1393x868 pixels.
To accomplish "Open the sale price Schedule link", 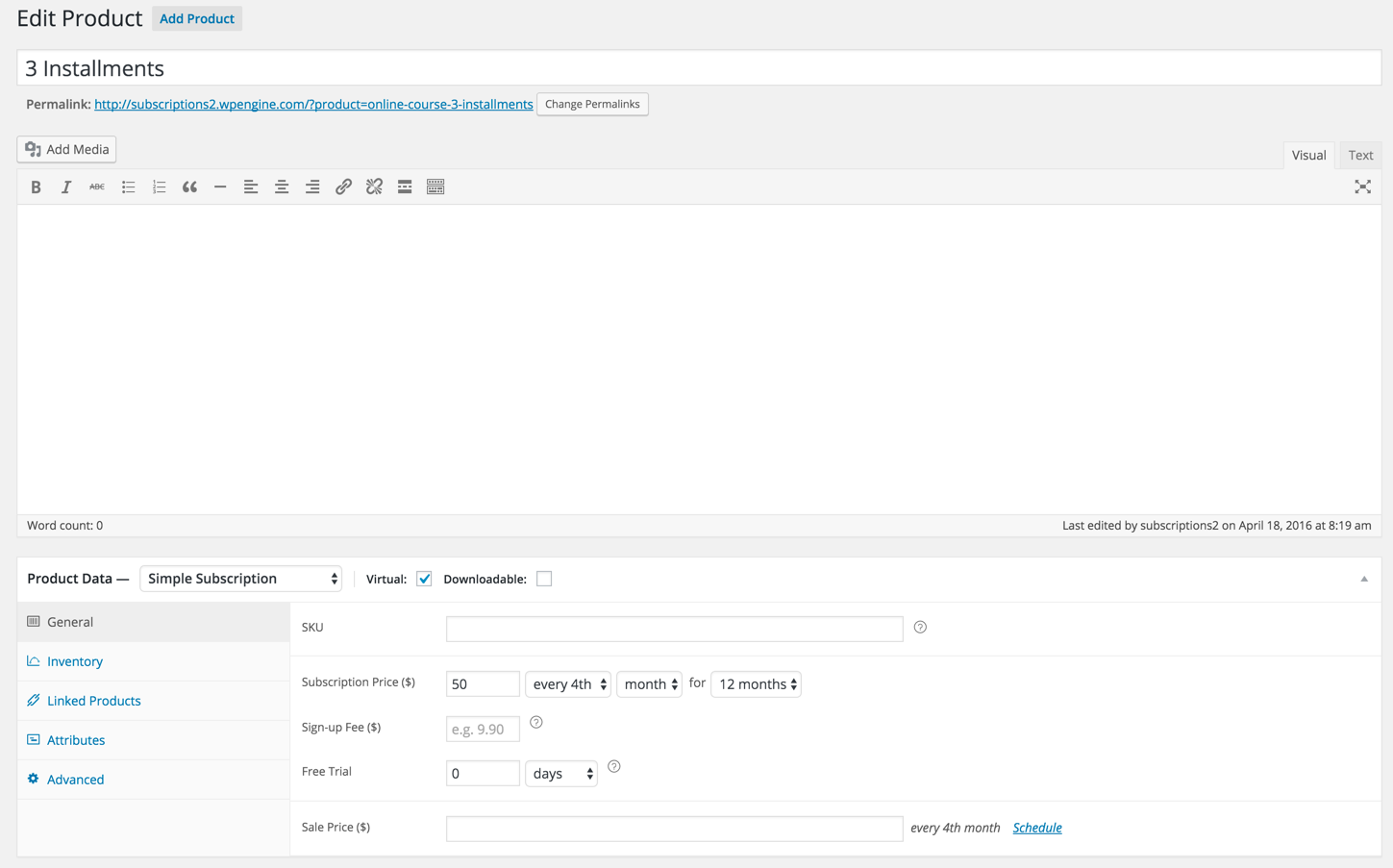I will click(x=1036, y=828).
